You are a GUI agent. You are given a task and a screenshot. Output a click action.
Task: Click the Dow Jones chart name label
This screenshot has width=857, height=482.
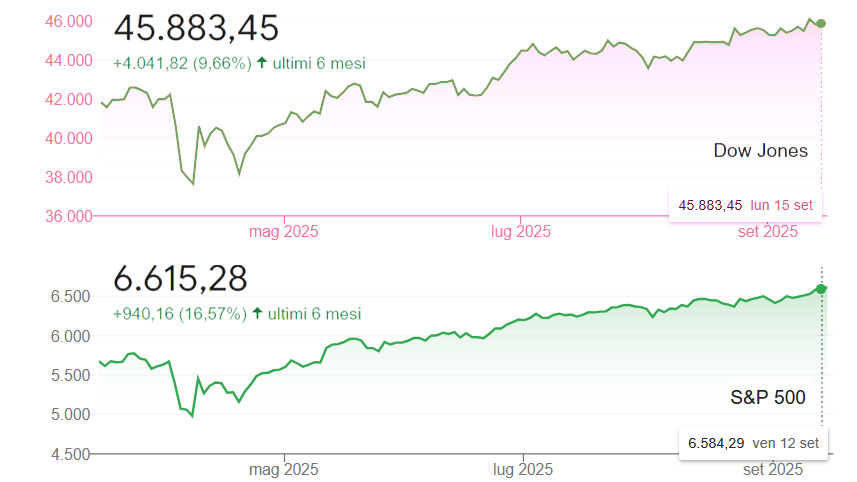[x=760, y=151]
